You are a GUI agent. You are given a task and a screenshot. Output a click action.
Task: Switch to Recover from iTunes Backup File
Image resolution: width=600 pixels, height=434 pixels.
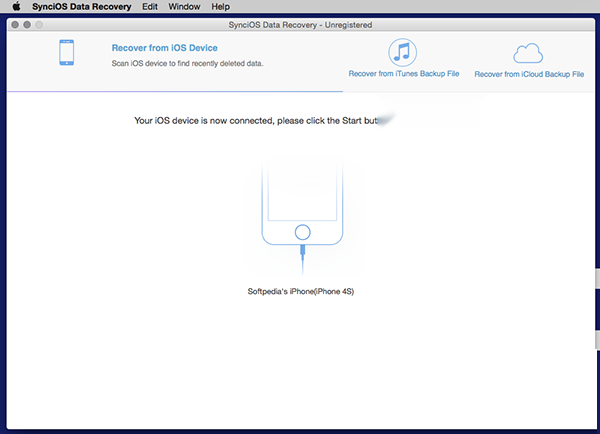point(404,73)
